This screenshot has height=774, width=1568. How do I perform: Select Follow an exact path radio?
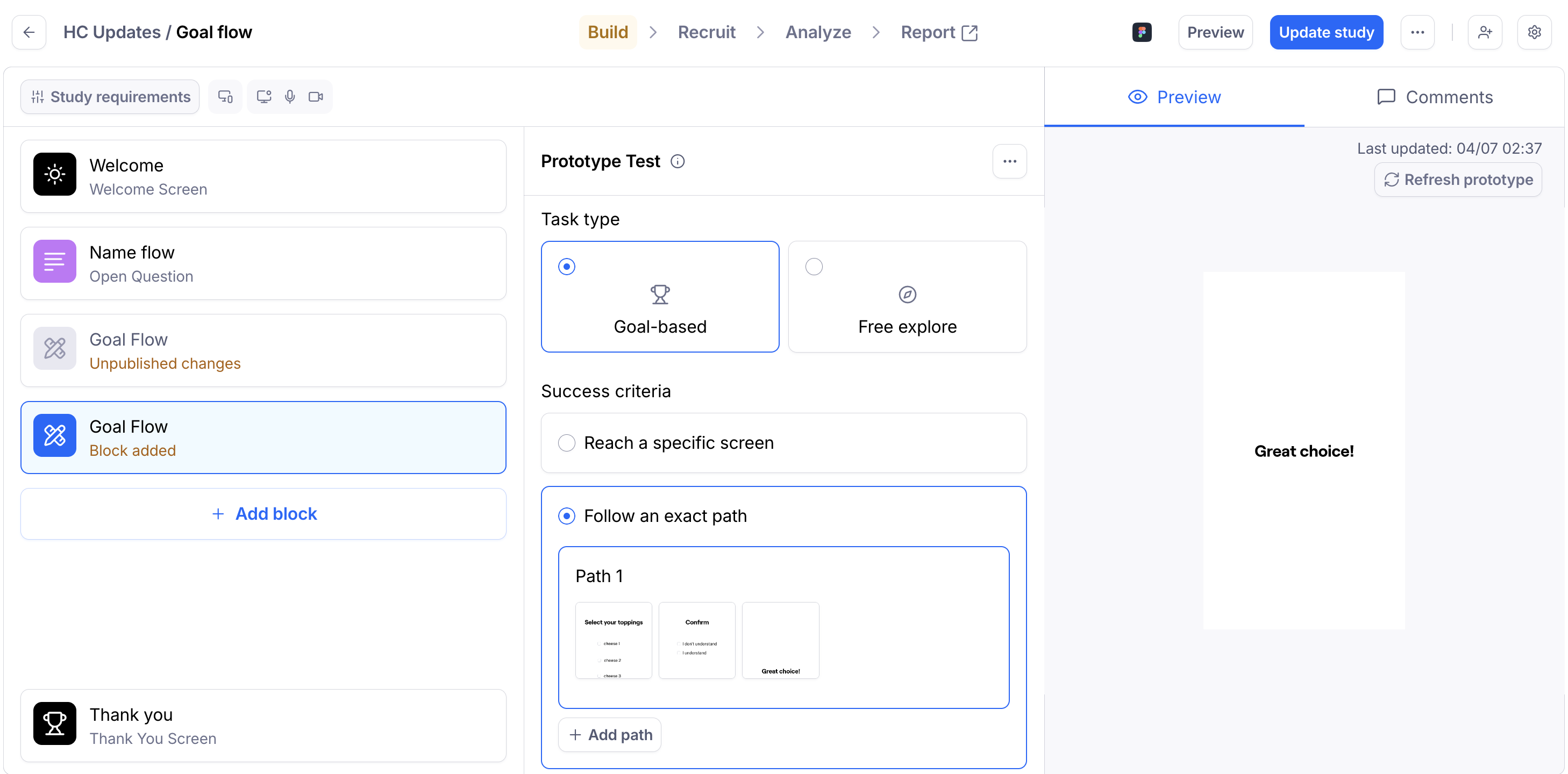(x=567, y=517)
